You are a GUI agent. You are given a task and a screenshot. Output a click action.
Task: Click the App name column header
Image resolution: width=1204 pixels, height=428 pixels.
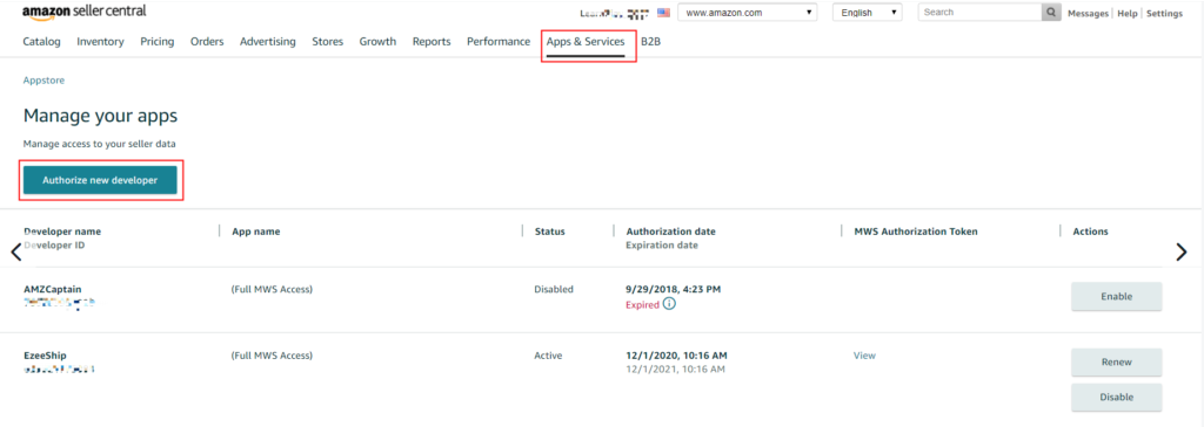[x=256, y=231]
